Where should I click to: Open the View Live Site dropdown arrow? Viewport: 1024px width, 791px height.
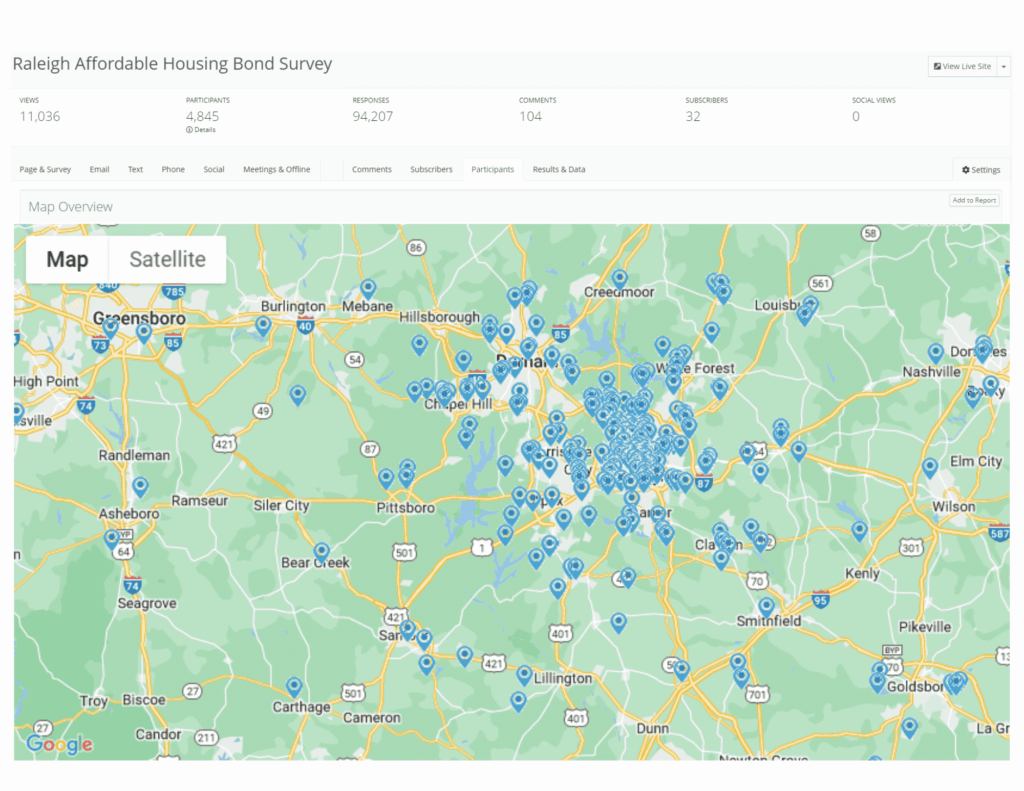click(x=1003, y=66)
